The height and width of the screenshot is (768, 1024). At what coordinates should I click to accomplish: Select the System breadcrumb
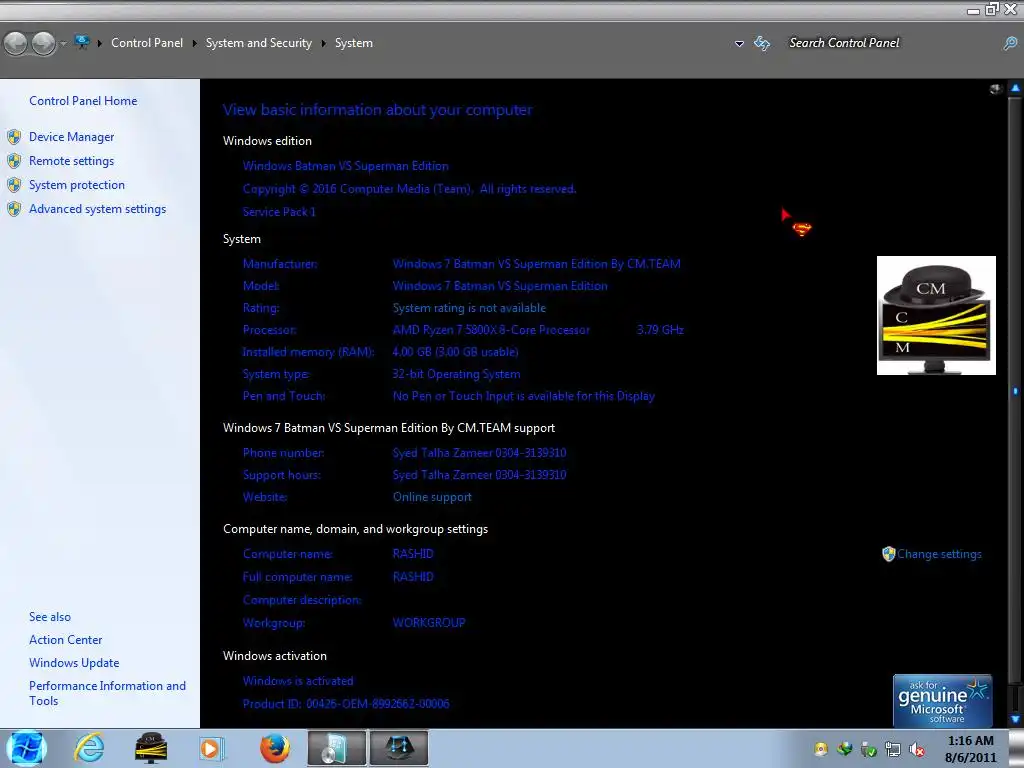click(x=354, y=42)
